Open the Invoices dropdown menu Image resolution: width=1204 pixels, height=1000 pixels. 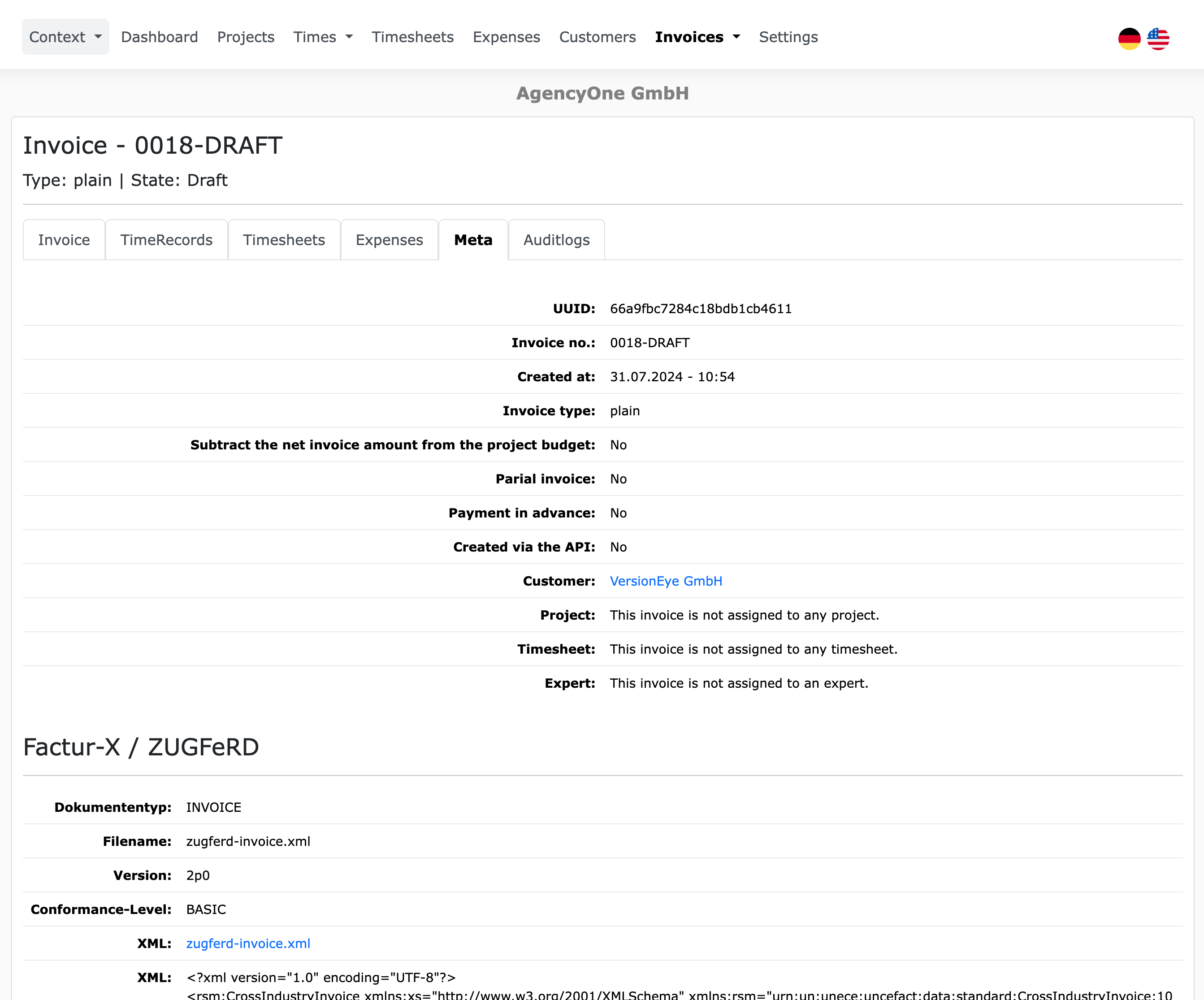click(x=697, y=36)
